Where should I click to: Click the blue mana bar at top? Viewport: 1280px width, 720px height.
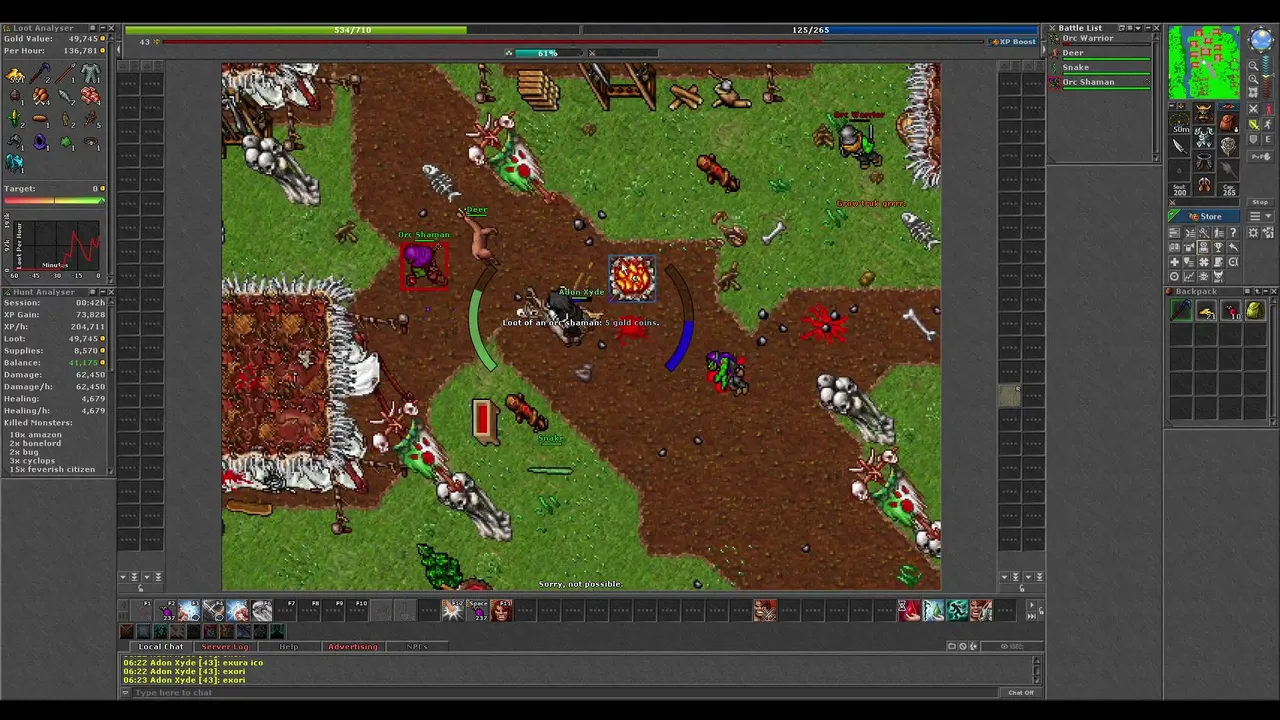[x=810, y=30]
